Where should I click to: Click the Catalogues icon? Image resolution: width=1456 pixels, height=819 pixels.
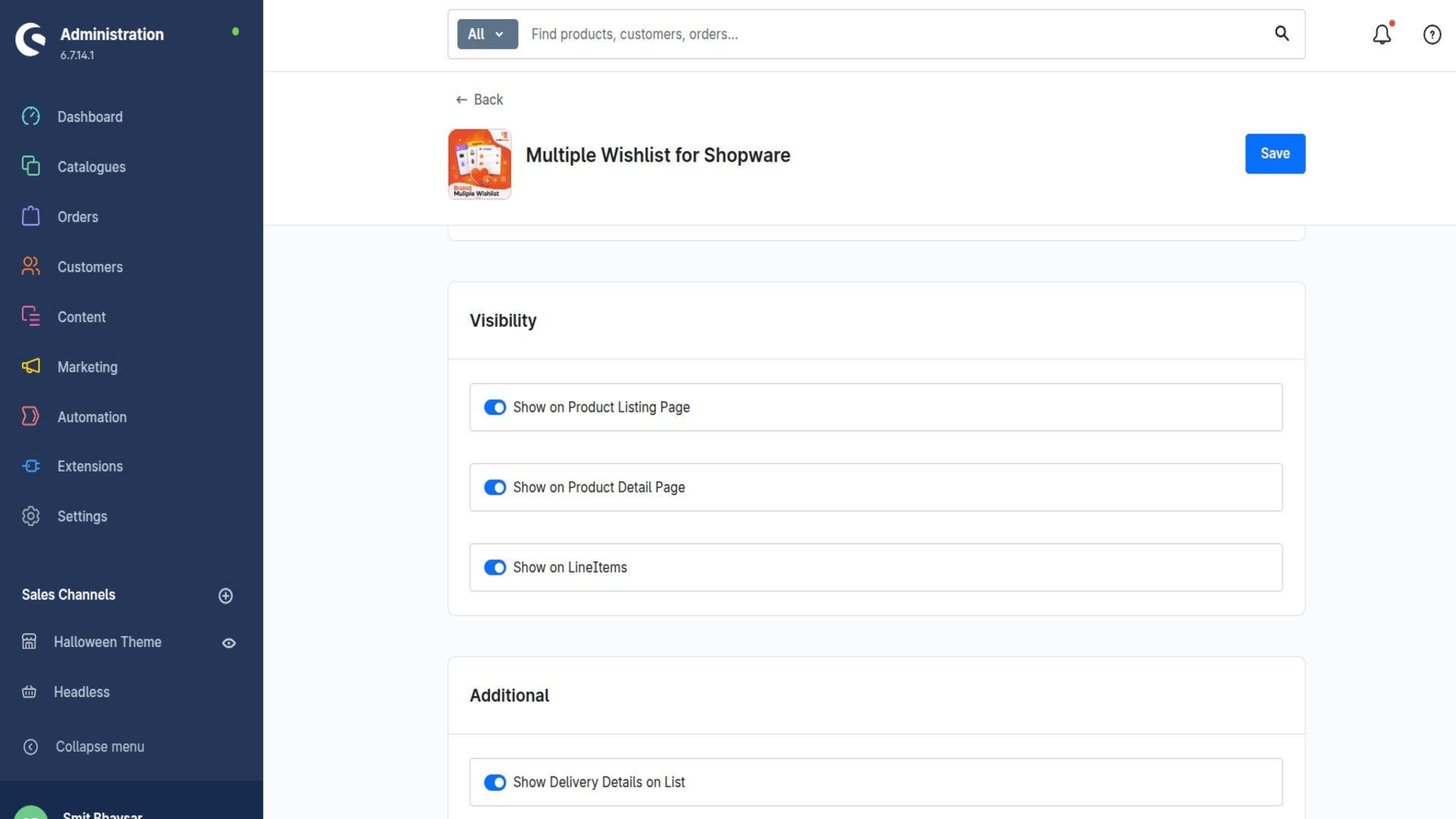(x=30, y=166)
